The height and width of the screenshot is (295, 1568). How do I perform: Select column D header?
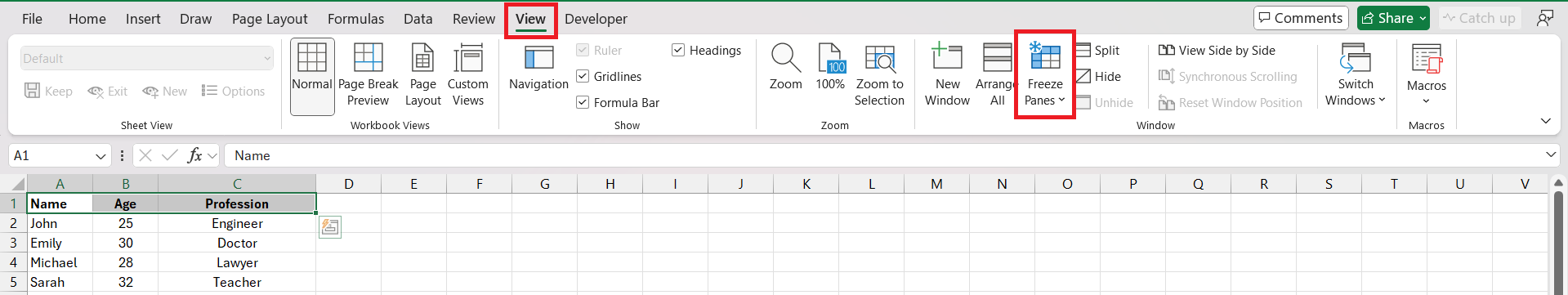pos(349,184)
